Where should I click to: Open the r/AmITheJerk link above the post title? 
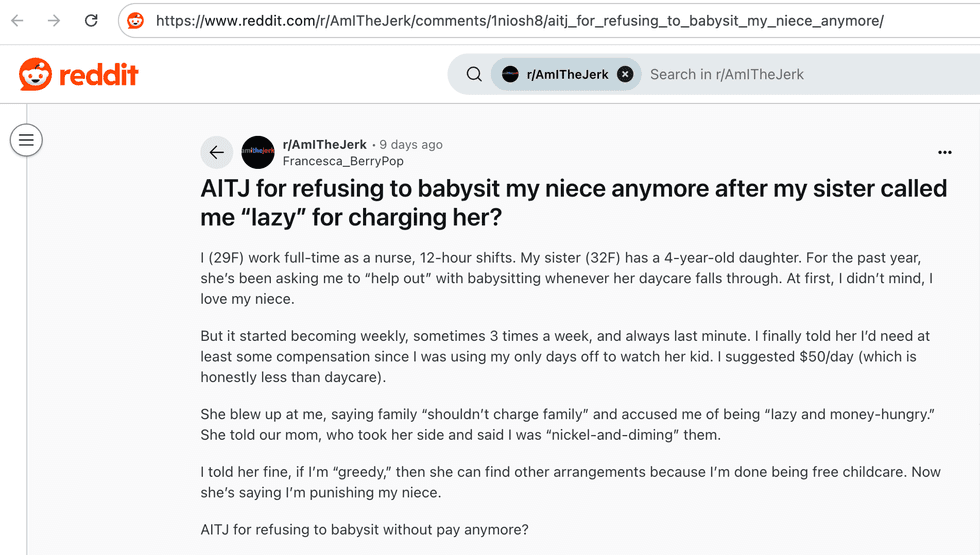click(324, 144)
